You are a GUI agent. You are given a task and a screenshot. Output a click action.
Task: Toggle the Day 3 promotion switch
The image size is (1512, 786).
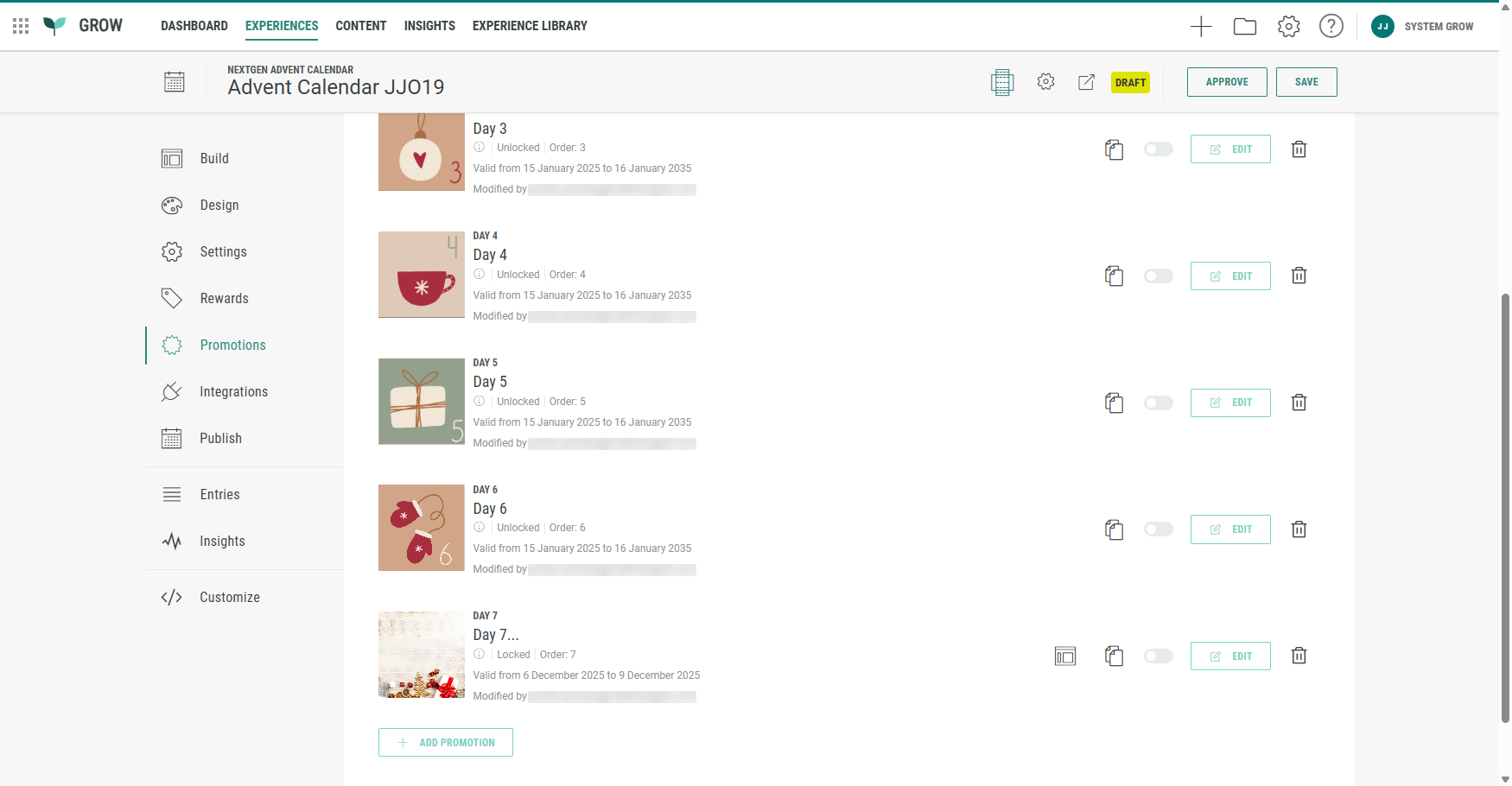click(1158, 149)
